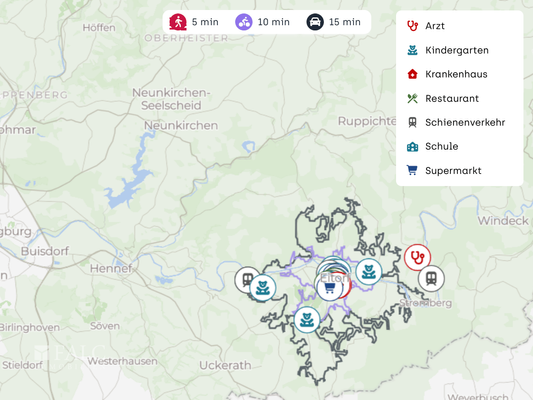Viewport: 533px width, 400px height.
Task: Toggle the Arzt legend entry
Action: coord(426,26)
